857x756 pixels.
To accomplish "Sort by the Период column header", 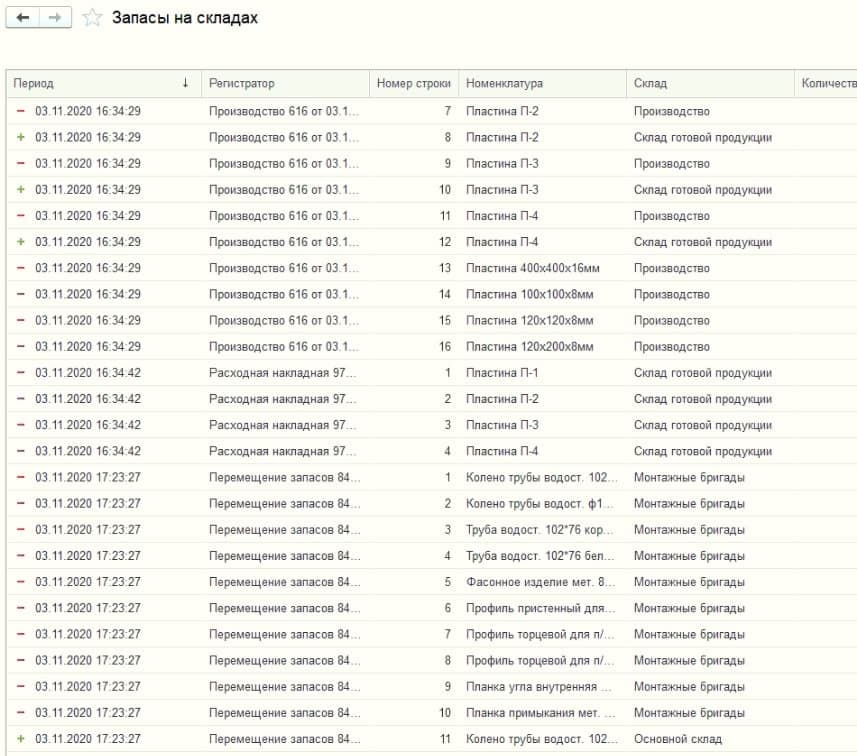I will pyautogui.click(x=104, y=84).
